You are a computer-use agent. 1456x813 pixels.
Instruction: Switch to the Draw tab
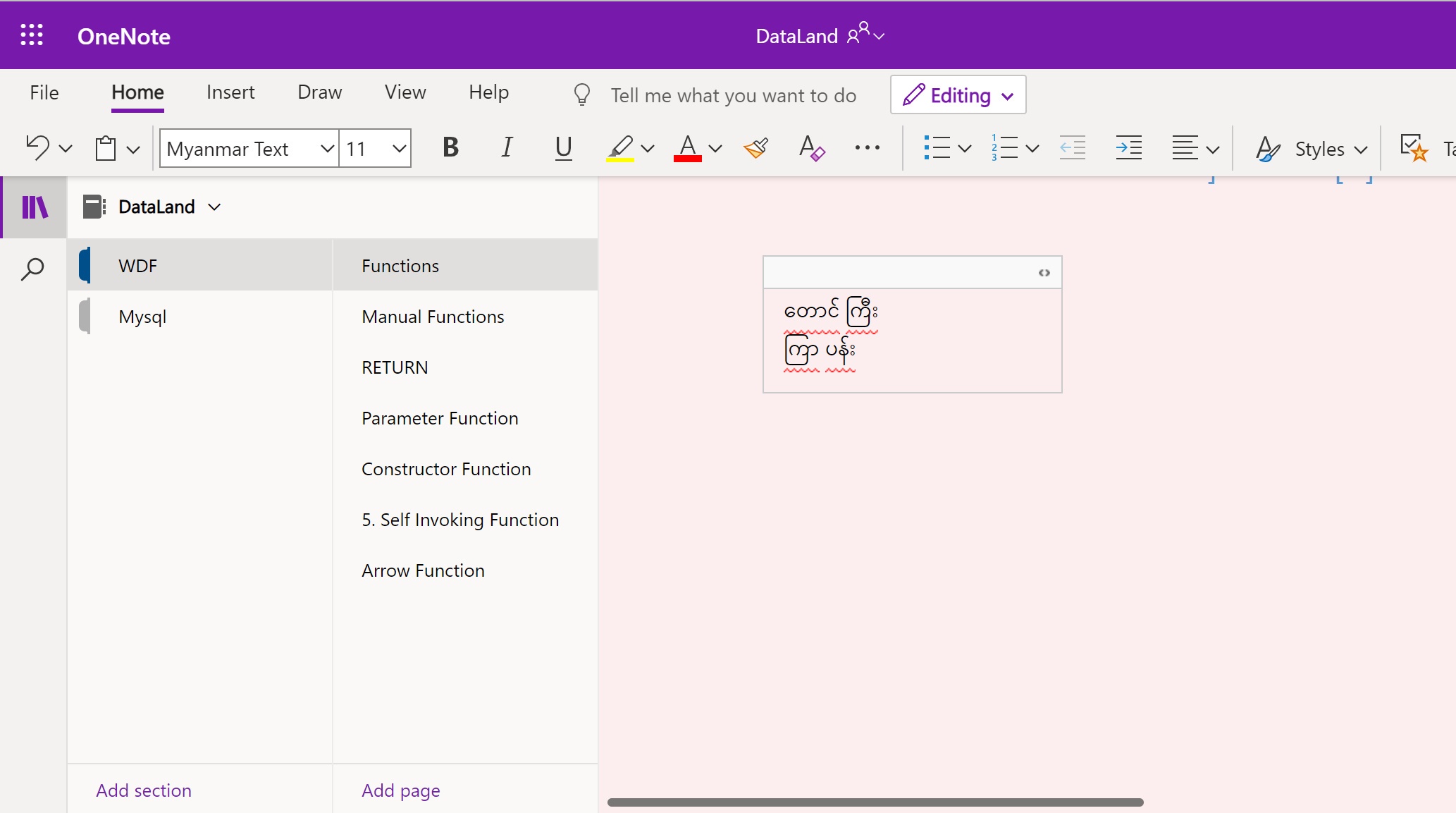320,92
